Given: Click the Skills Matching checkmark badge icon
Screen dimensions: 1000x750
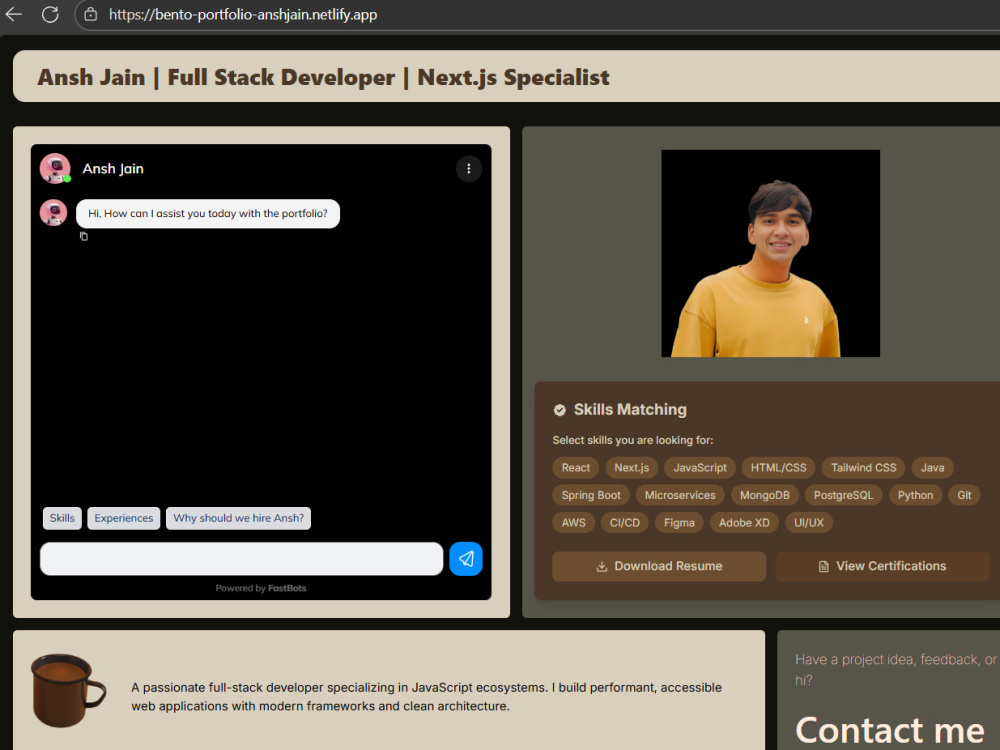Looking at the screenshot, I should point(559,410).
